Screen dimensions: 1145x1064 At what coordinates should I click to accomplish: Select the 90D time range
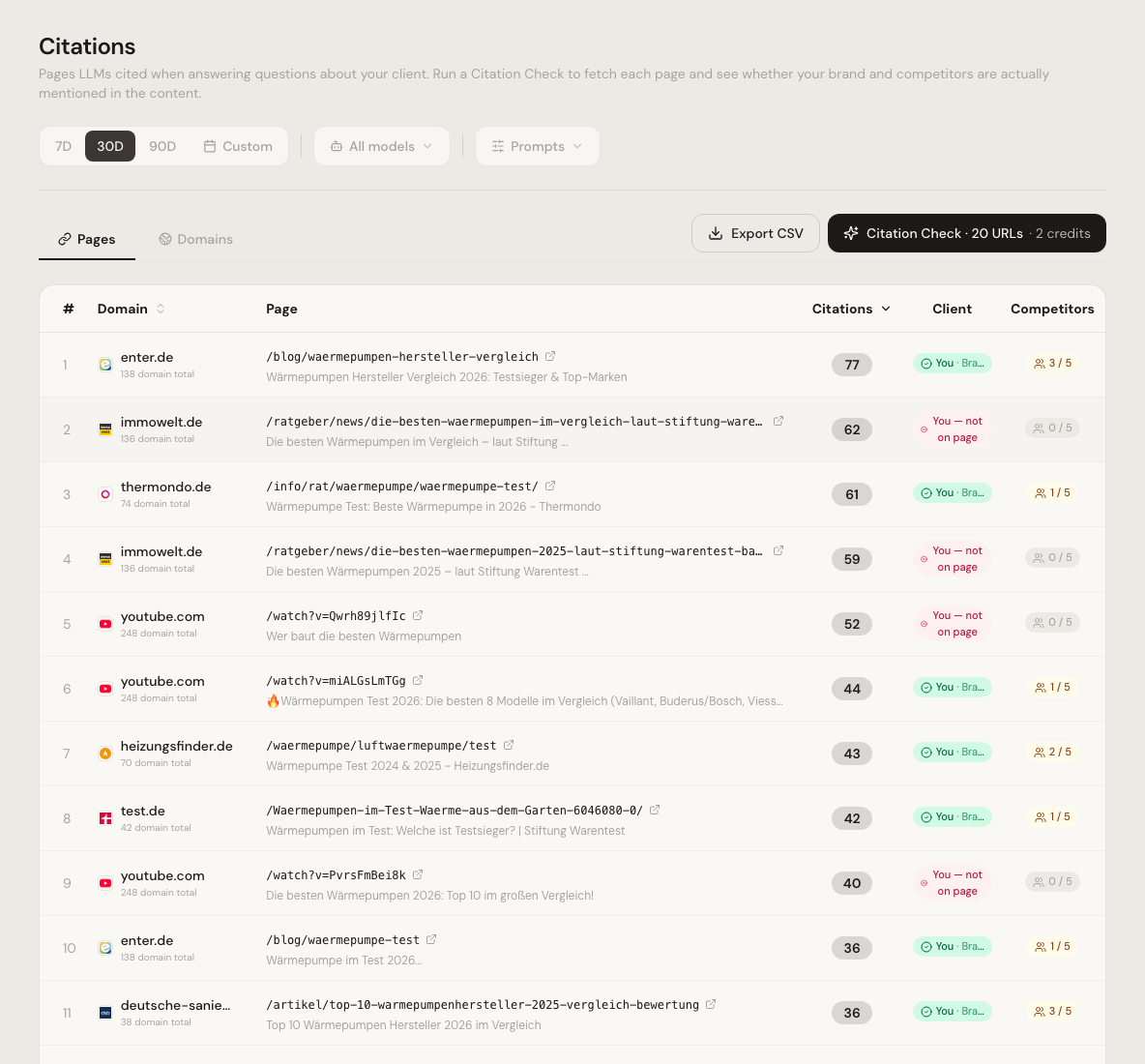coord(162,146)
